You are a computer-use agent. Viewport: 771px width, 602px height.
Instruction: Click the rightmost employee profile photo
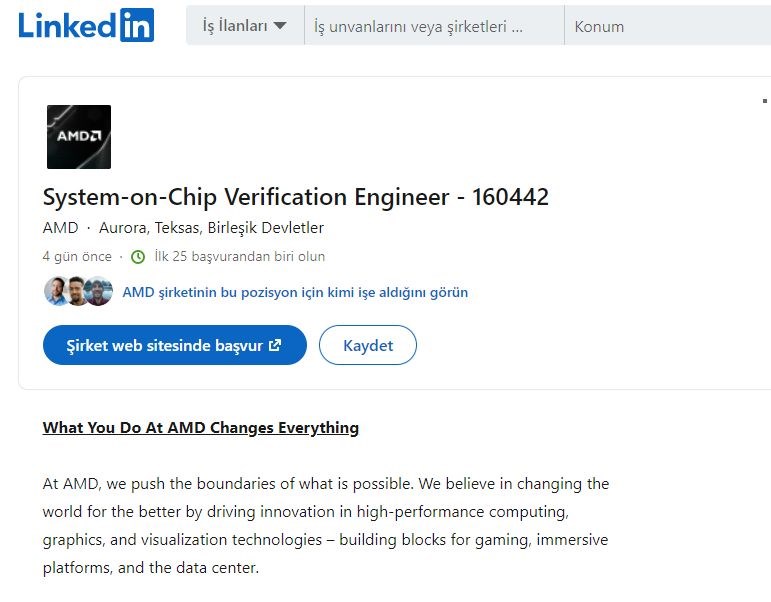point(99,291)
